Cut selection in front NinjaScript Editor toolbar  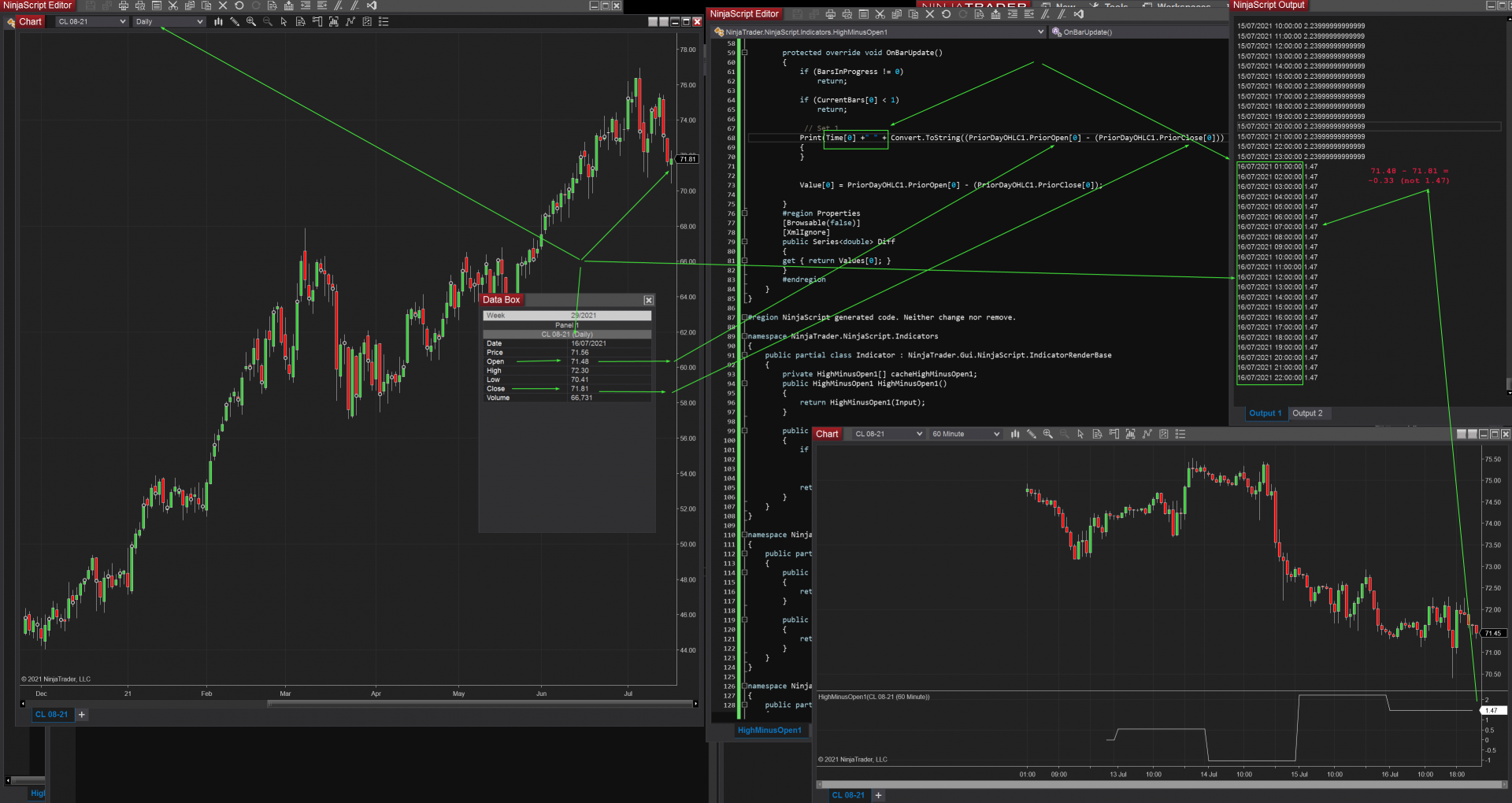pyautogui.click(x=880, y=14)
